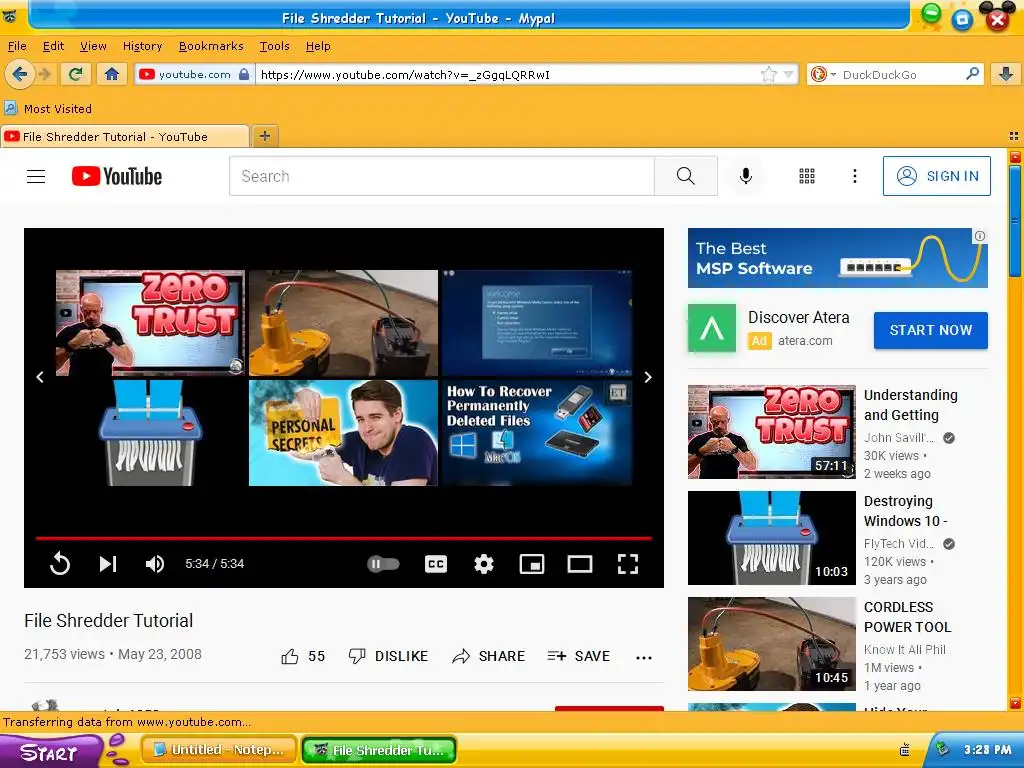The width and height of the screenshot is (1024, 768).
Task: Open the browser home page icon
Action: [112, 74]
